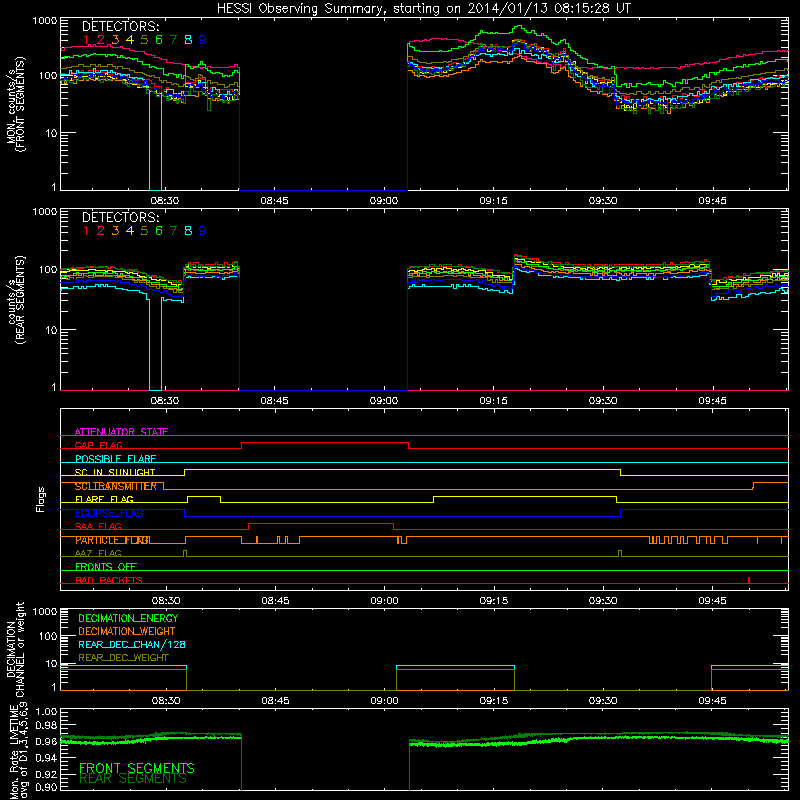Click the vertical Flags axis label
Viewport: 800px width, 800px height.
(41, 499)
